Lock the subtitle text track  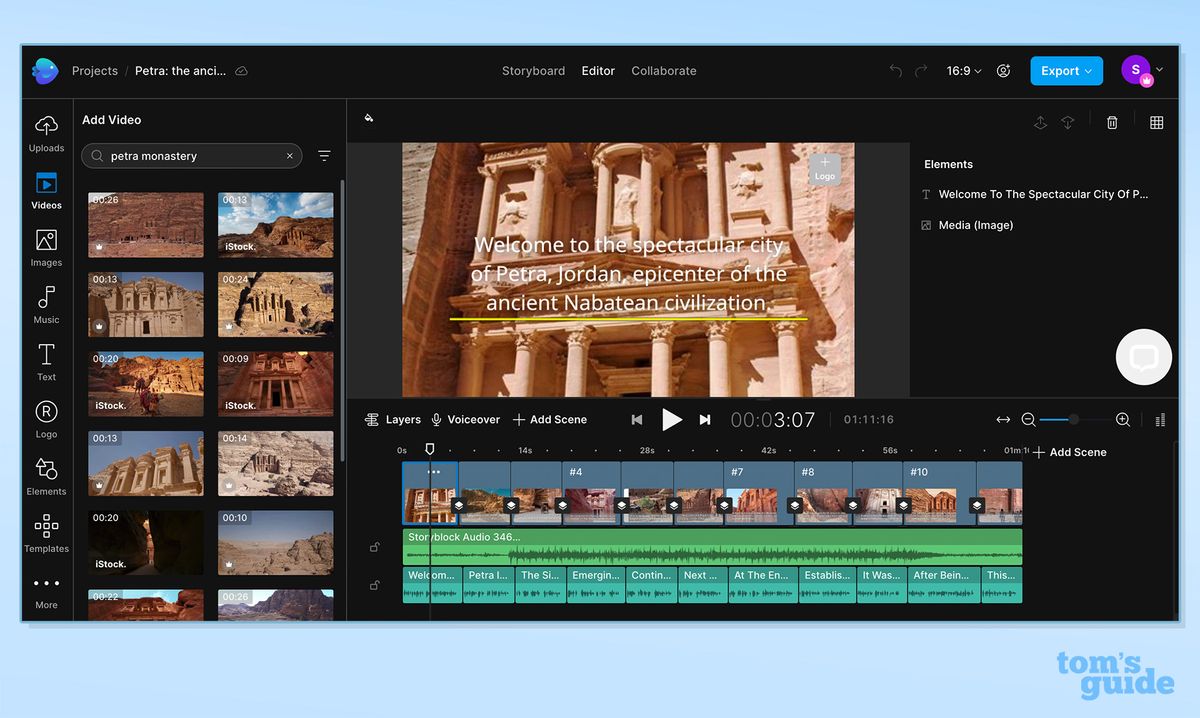375,585
